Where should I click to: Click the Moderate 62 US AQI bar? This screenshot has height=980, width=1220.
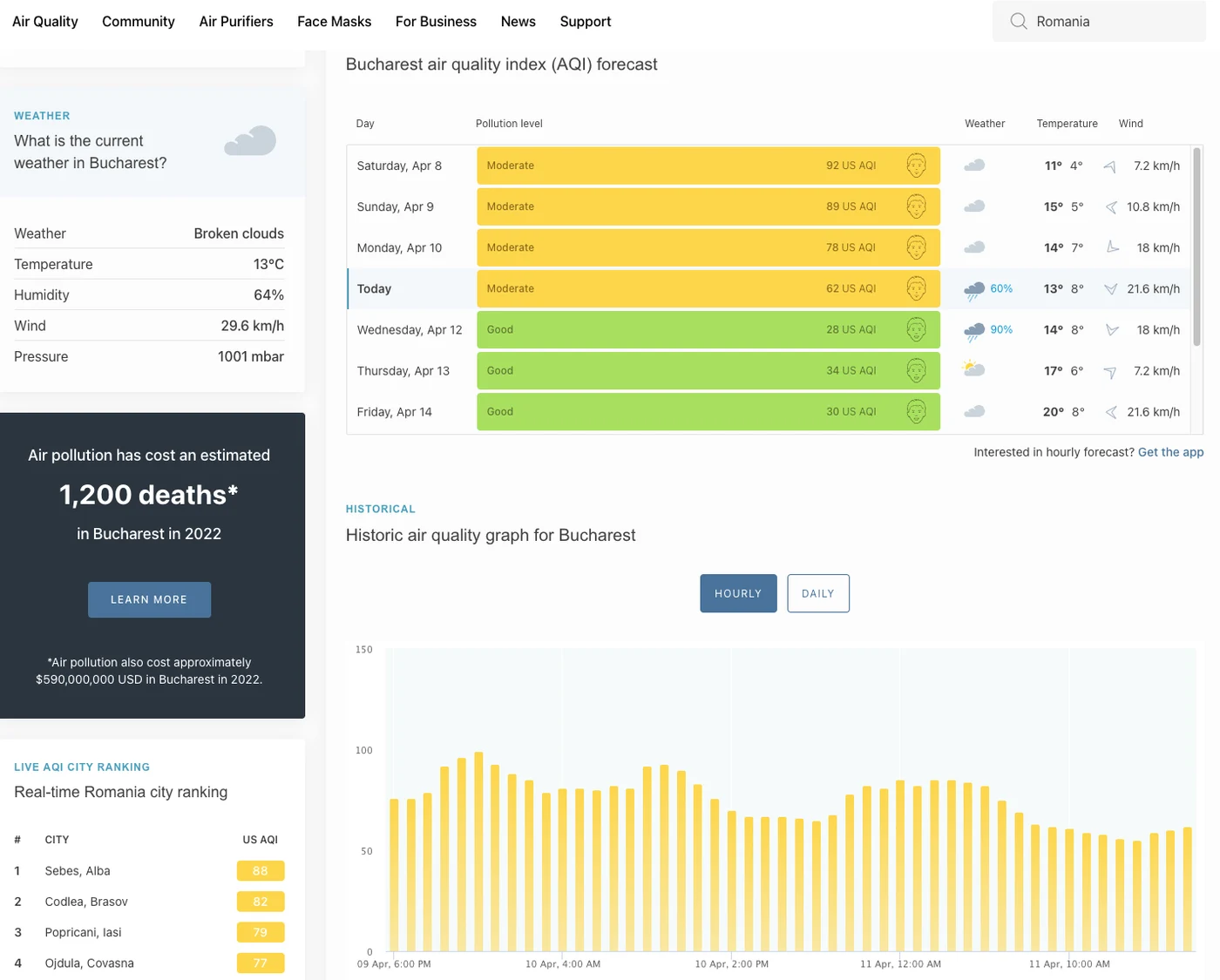pos(708,288)
